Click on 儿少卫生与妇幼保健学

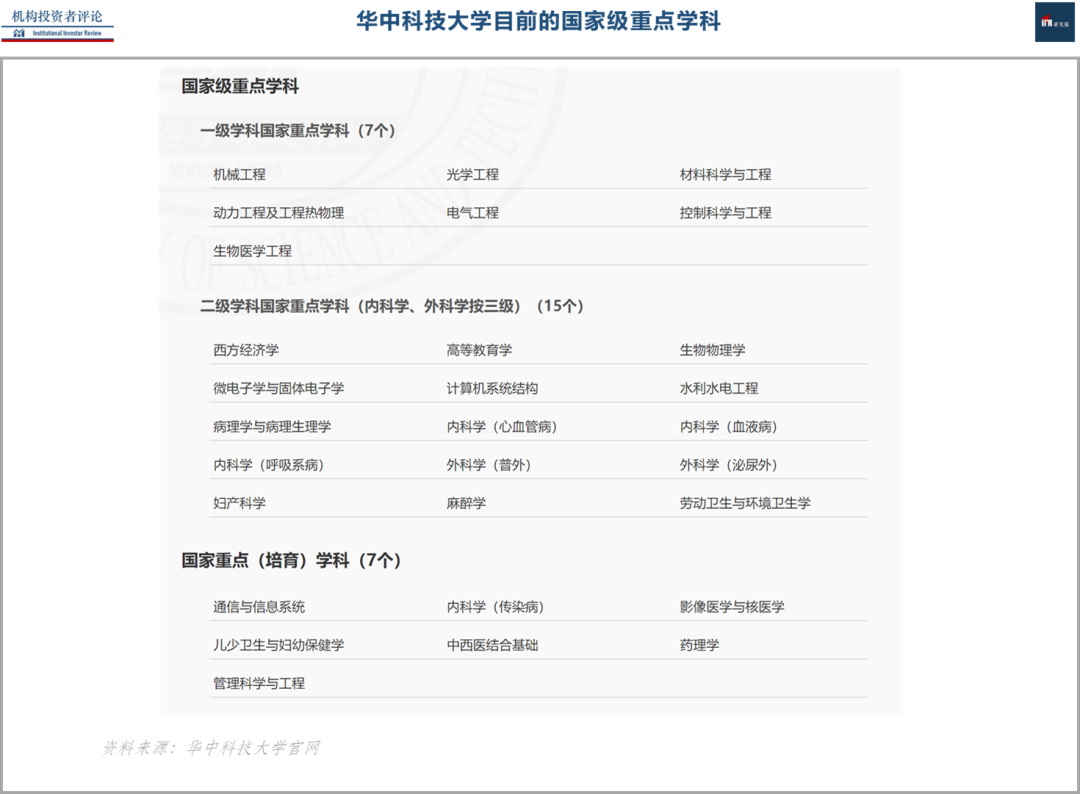[x=278, y=645]
